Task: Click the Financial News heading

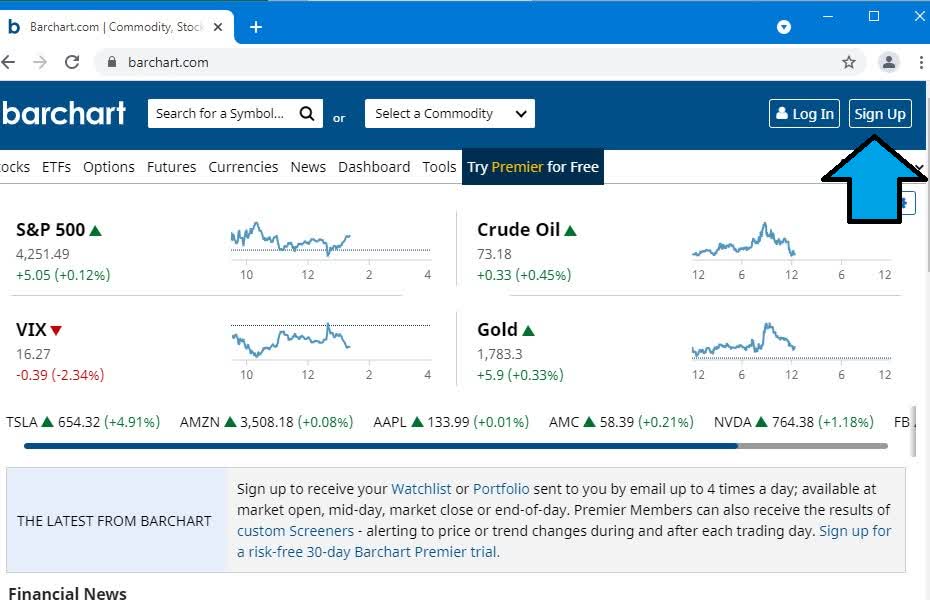Action: tap(68, 593)
